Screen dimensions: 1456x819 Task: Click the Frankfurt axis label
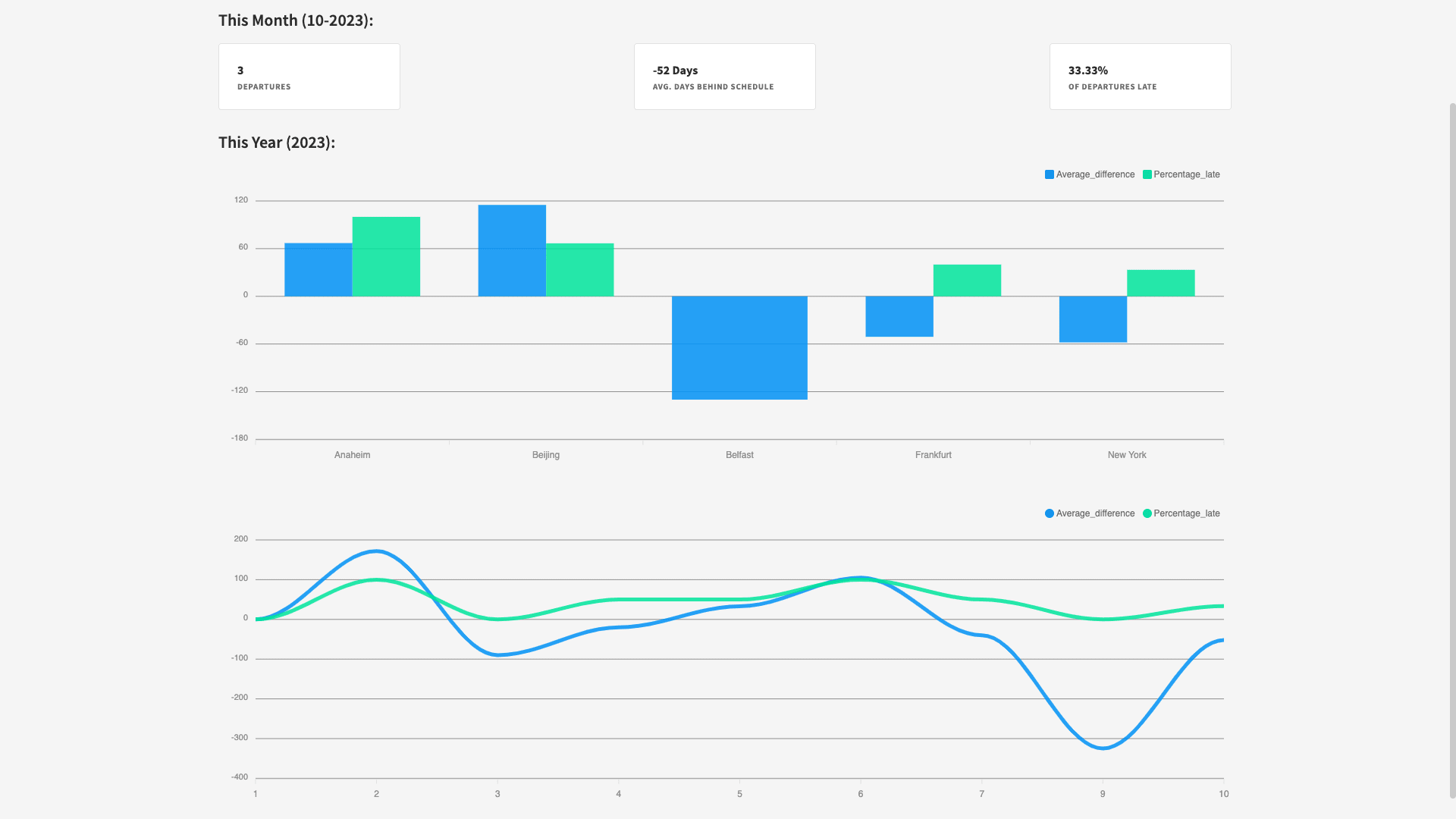click(934, 455)
